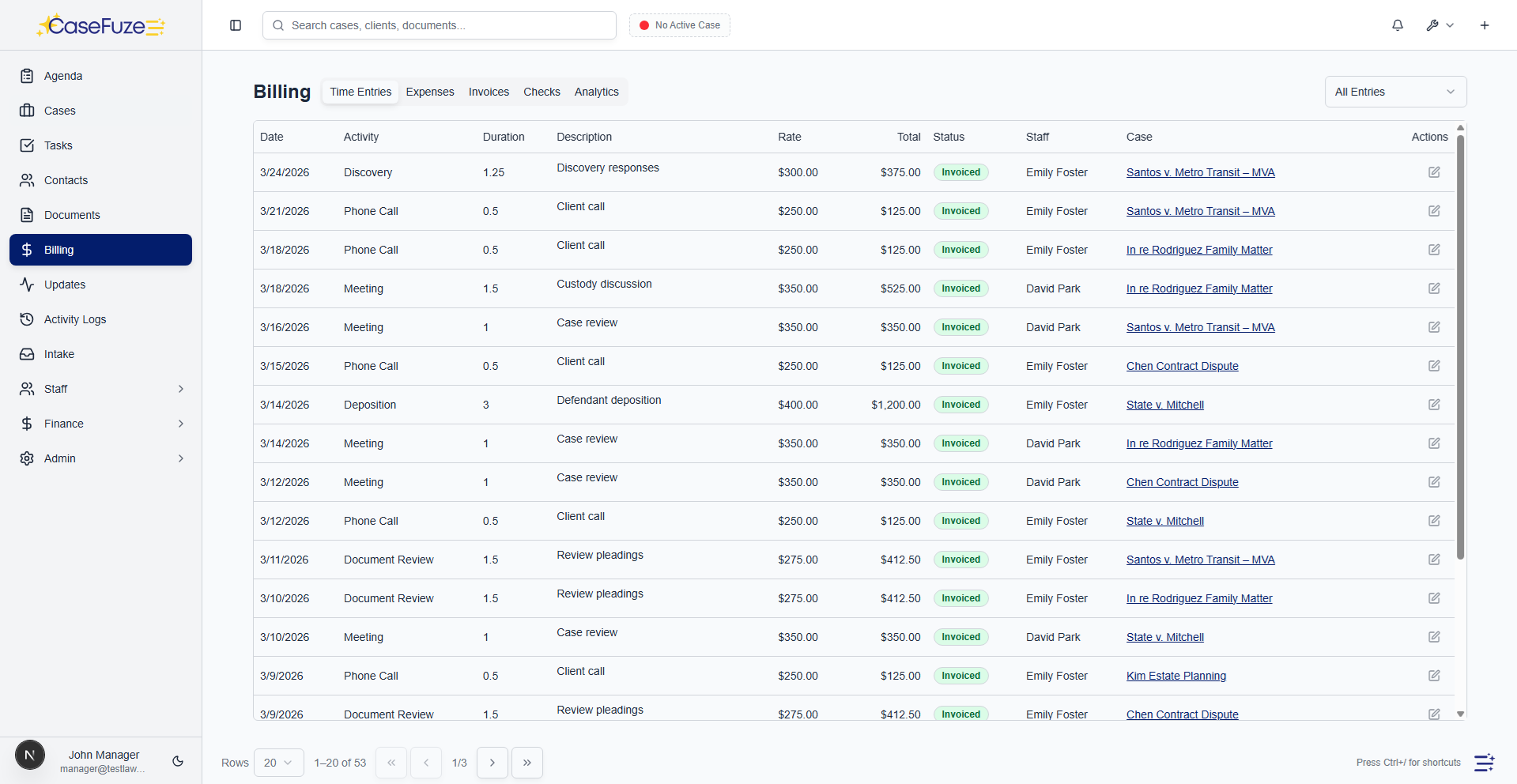1517x784 pixels.
Task: Edit the Discovery time entry with pencil icon
Action: (x=1435, y=172)
